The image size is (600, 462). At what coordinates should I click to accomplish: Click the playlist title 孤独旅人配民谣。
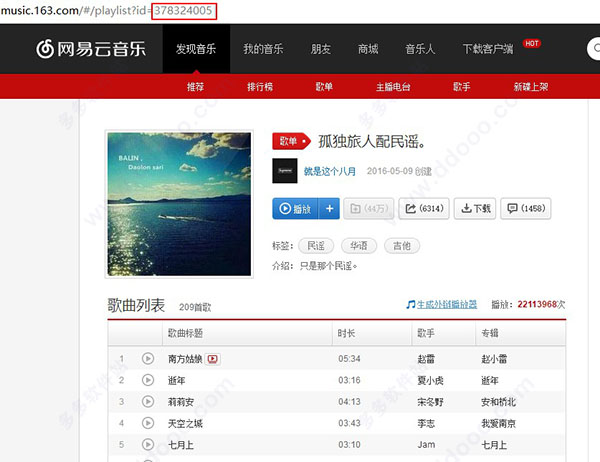click(372, 141)
